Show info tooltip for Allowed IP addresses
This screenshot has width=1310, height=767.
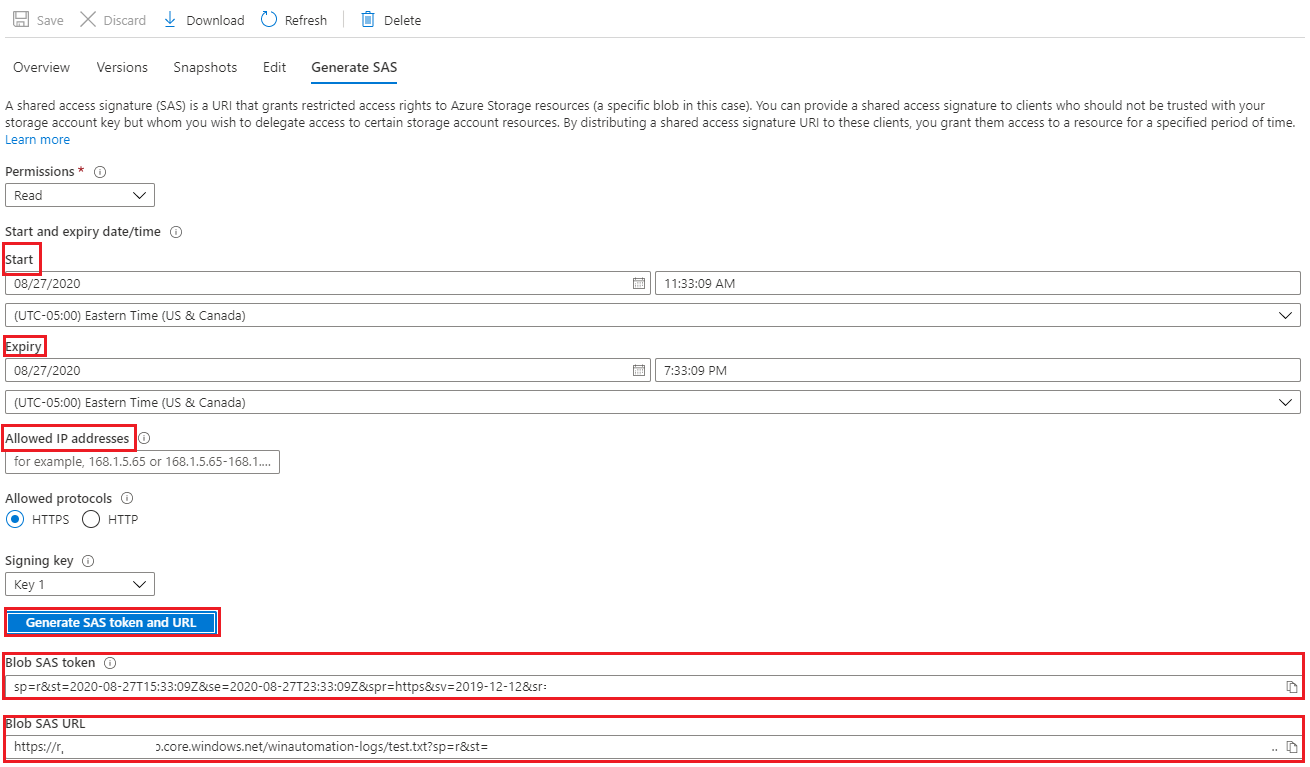coord(145,439)
